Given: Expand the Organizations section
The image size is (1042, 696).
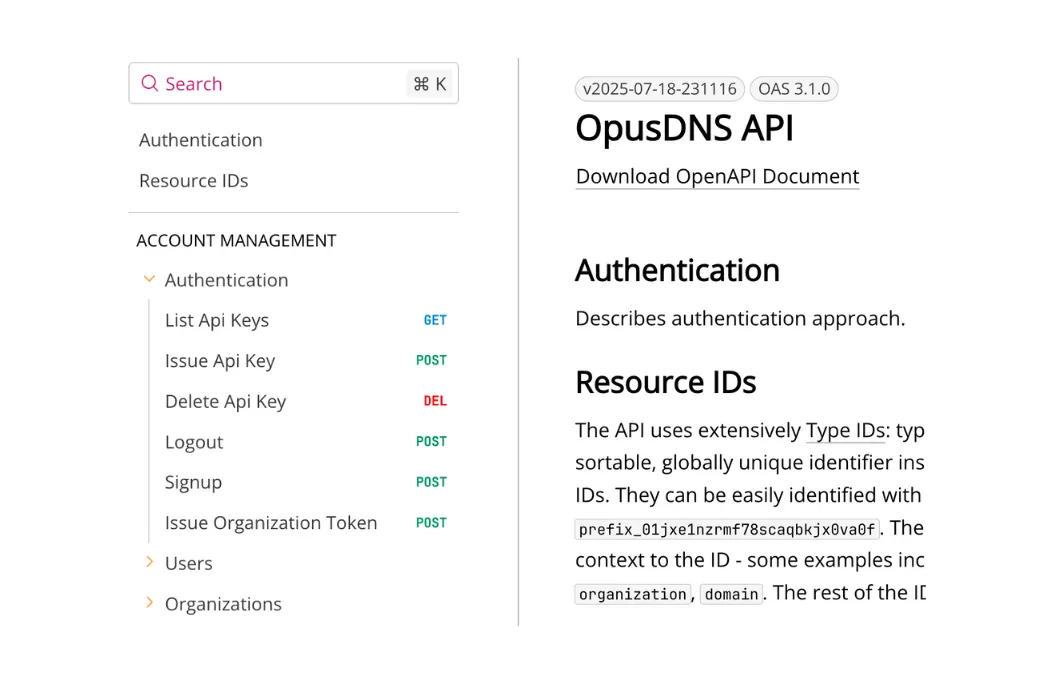Looking at the screenshot, I should [x=149, y=604].
